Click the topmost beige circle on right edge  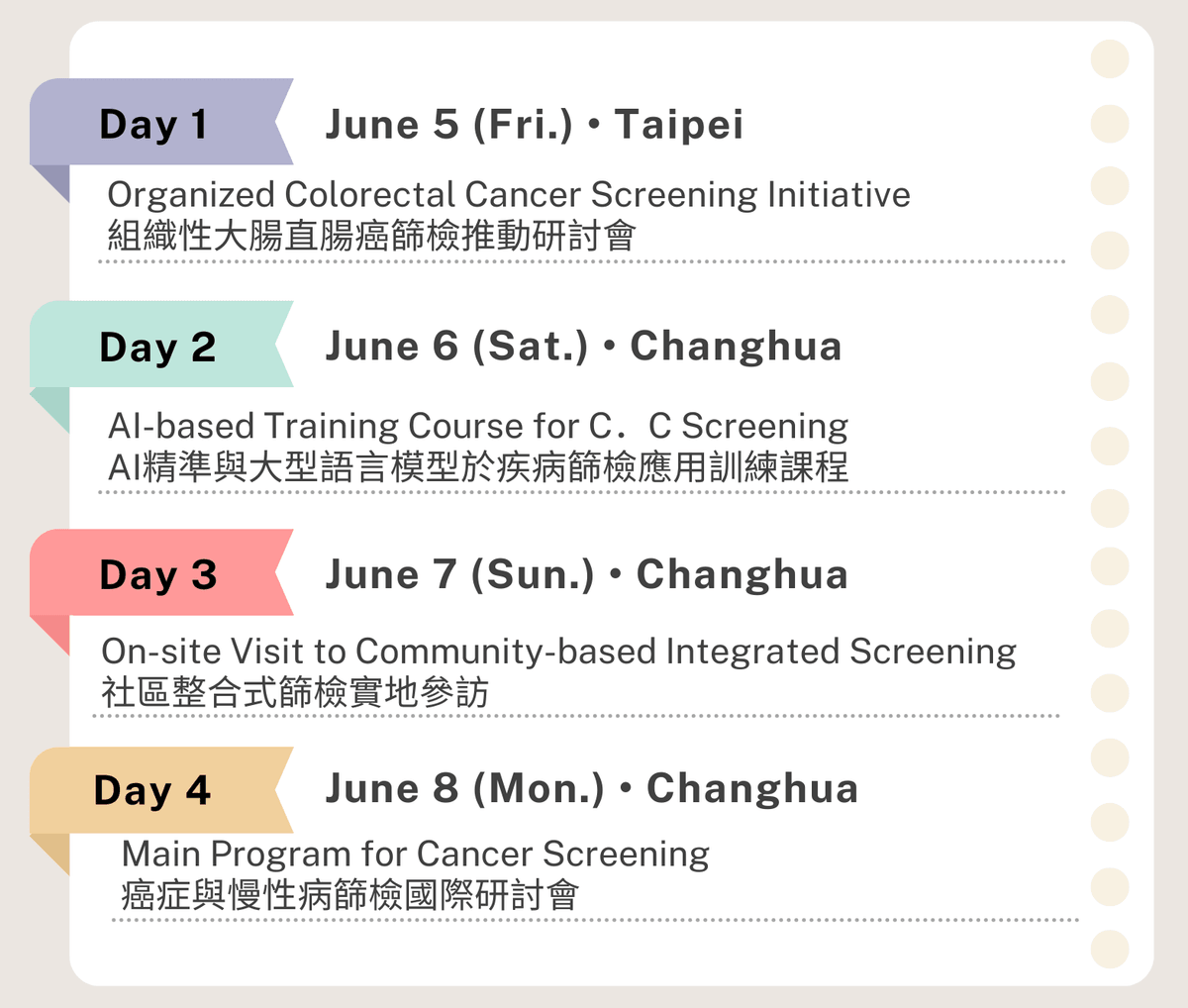pyautogui.click(x=1109, y=59)
